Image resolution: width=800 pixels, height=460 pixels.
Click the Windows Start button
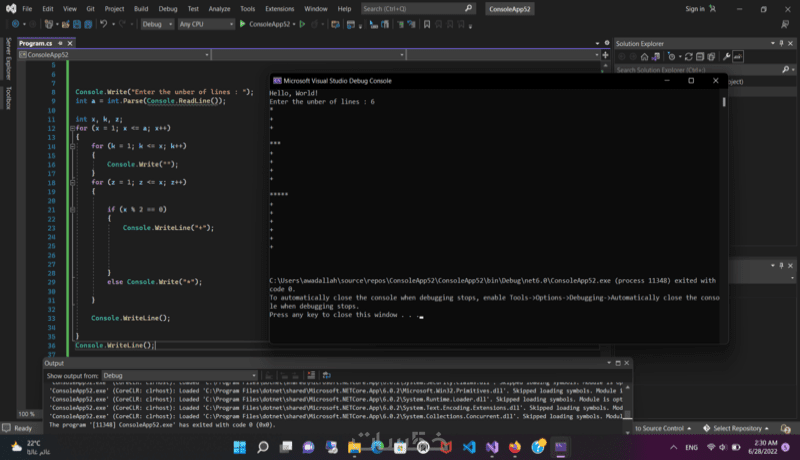tap(239, 447)
